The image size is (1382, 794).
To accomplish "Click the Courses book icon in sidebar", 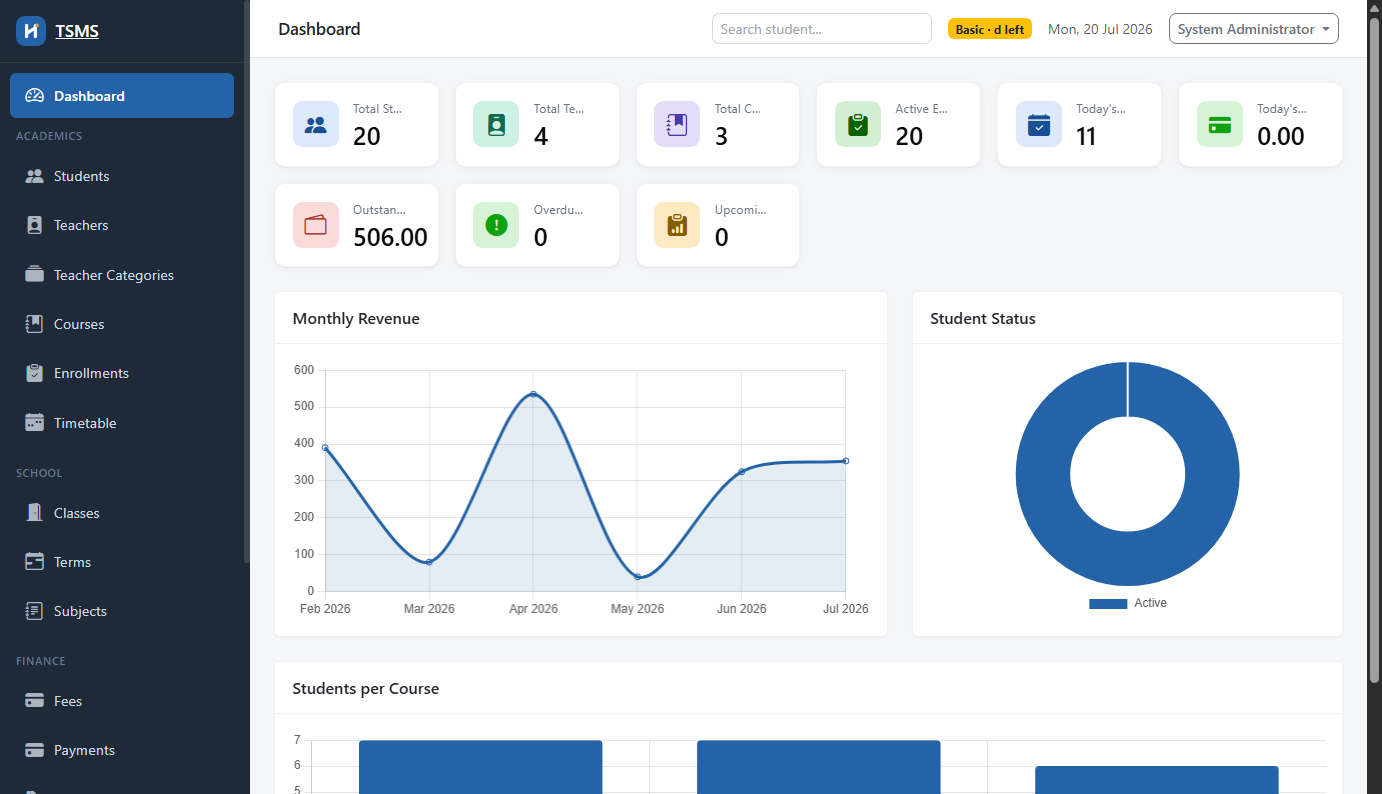I will click(x=35, y=324).
